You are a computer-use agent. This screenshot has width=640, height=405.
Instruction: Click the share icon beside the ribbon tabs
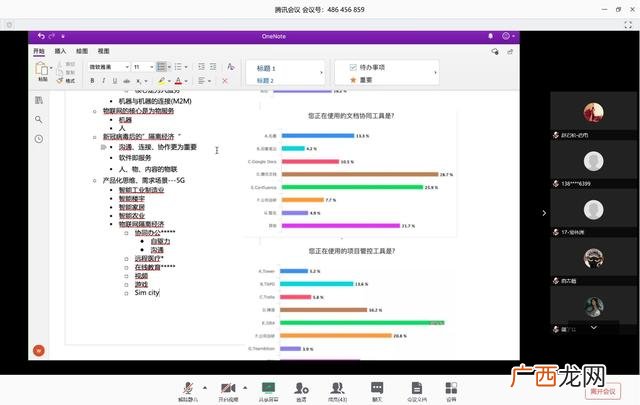[x=510, y=51]
